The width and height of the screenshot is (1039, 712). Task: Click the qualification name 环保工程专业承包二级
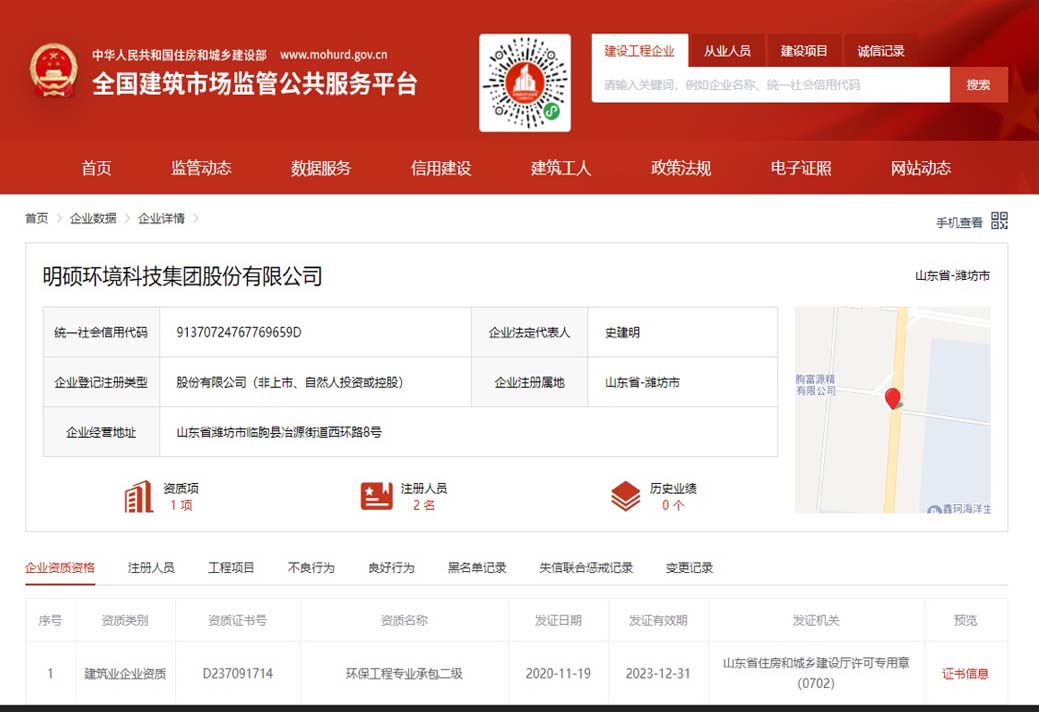pos(404,674)
